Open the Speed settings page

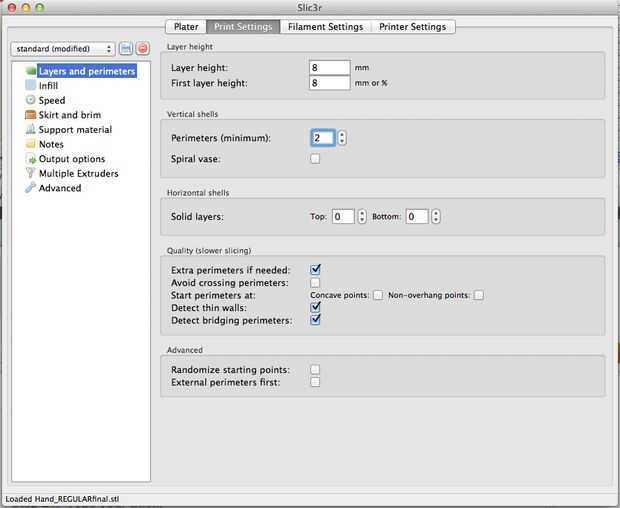[52, 100]
